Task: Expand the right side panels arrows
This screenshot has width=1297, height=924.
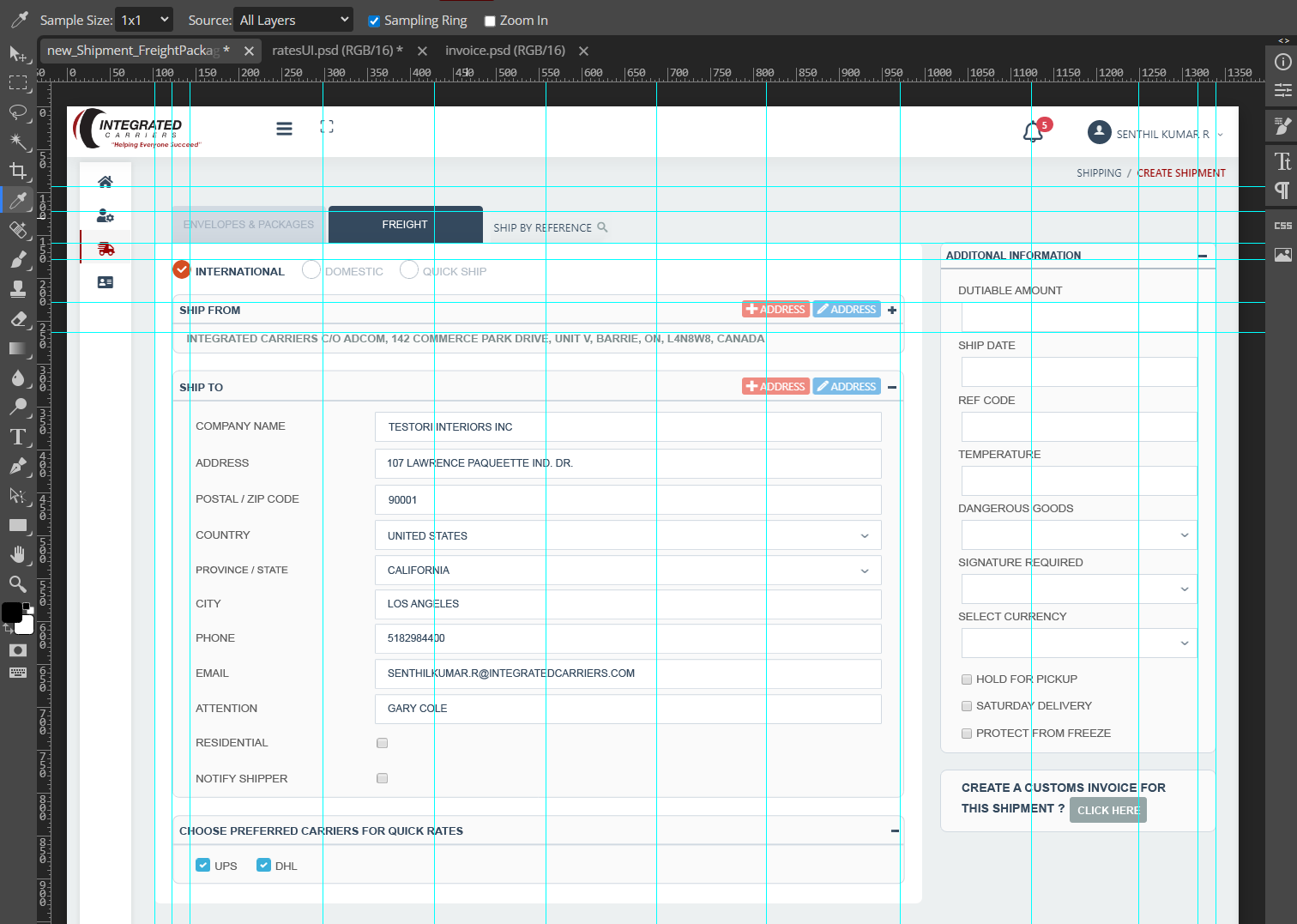Action: pos(1283,40)
